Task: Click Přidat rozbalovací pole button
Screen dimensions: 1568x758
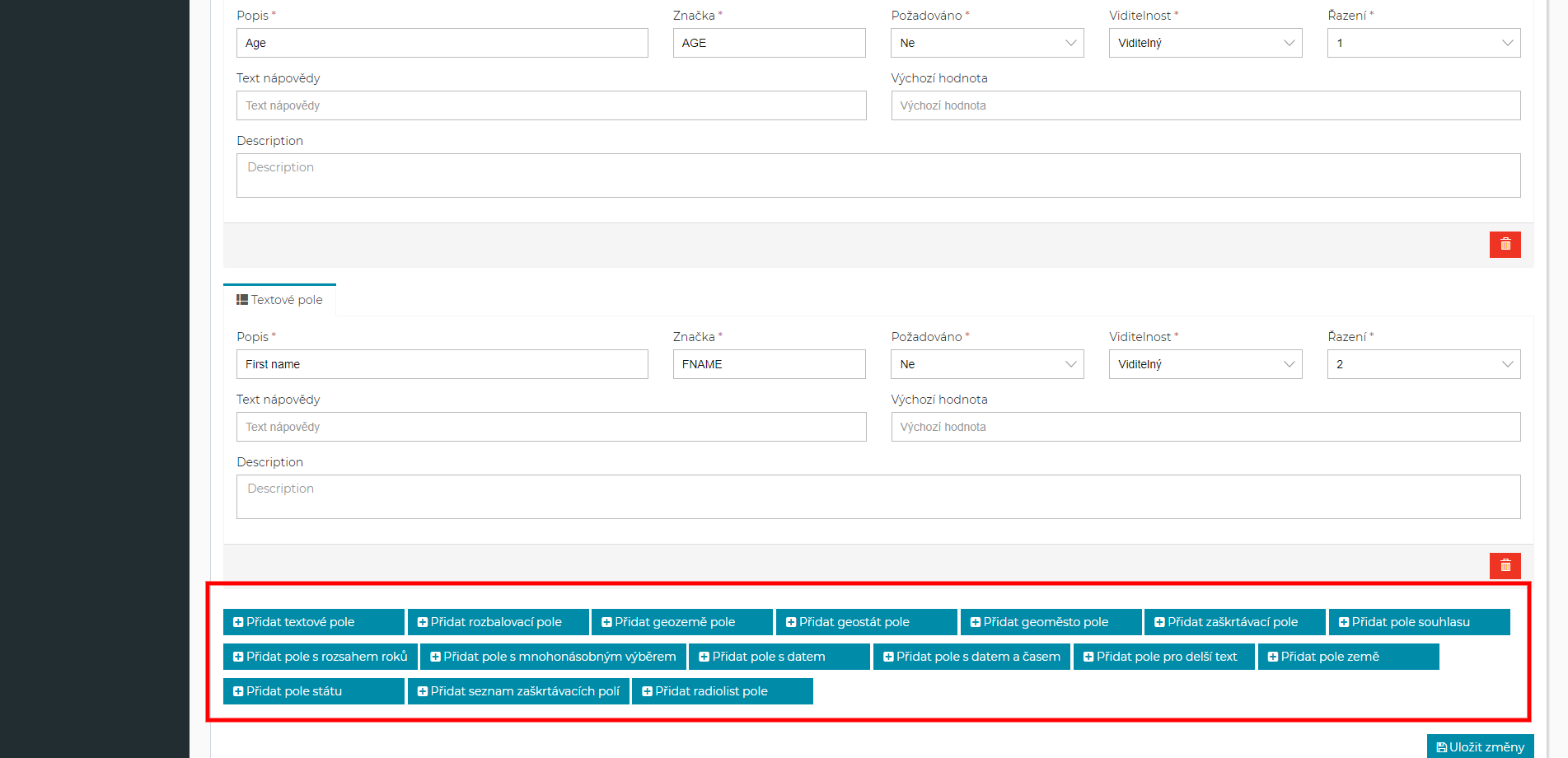Action: [498, 622]
